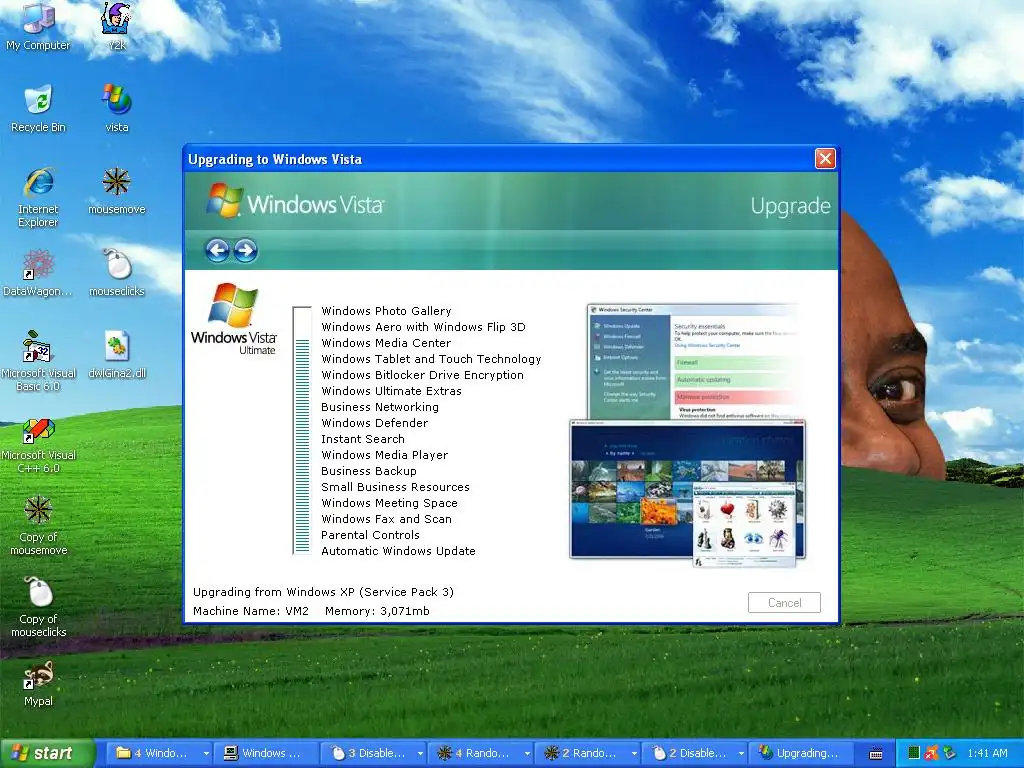Click the green system tray icon
Screen dimensions: 1024x768
click(914, 753)
